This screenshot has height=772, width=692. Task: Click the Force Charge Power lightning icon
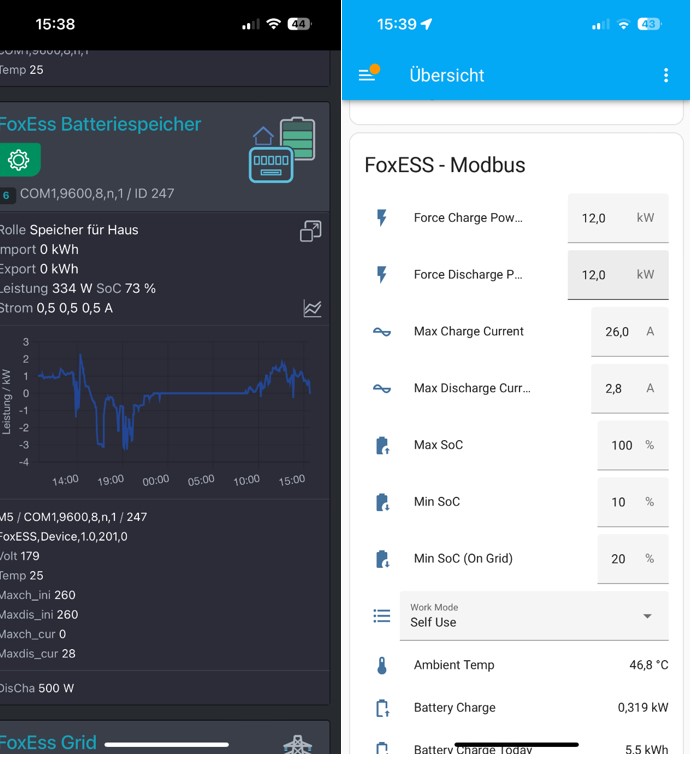click(x=381, y=218)
